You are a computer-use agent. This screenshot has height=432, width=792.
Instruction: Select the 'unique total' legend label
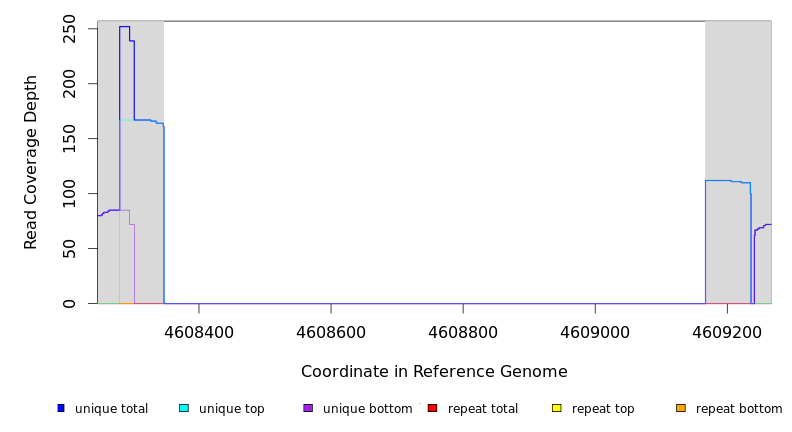pos(111,409)
